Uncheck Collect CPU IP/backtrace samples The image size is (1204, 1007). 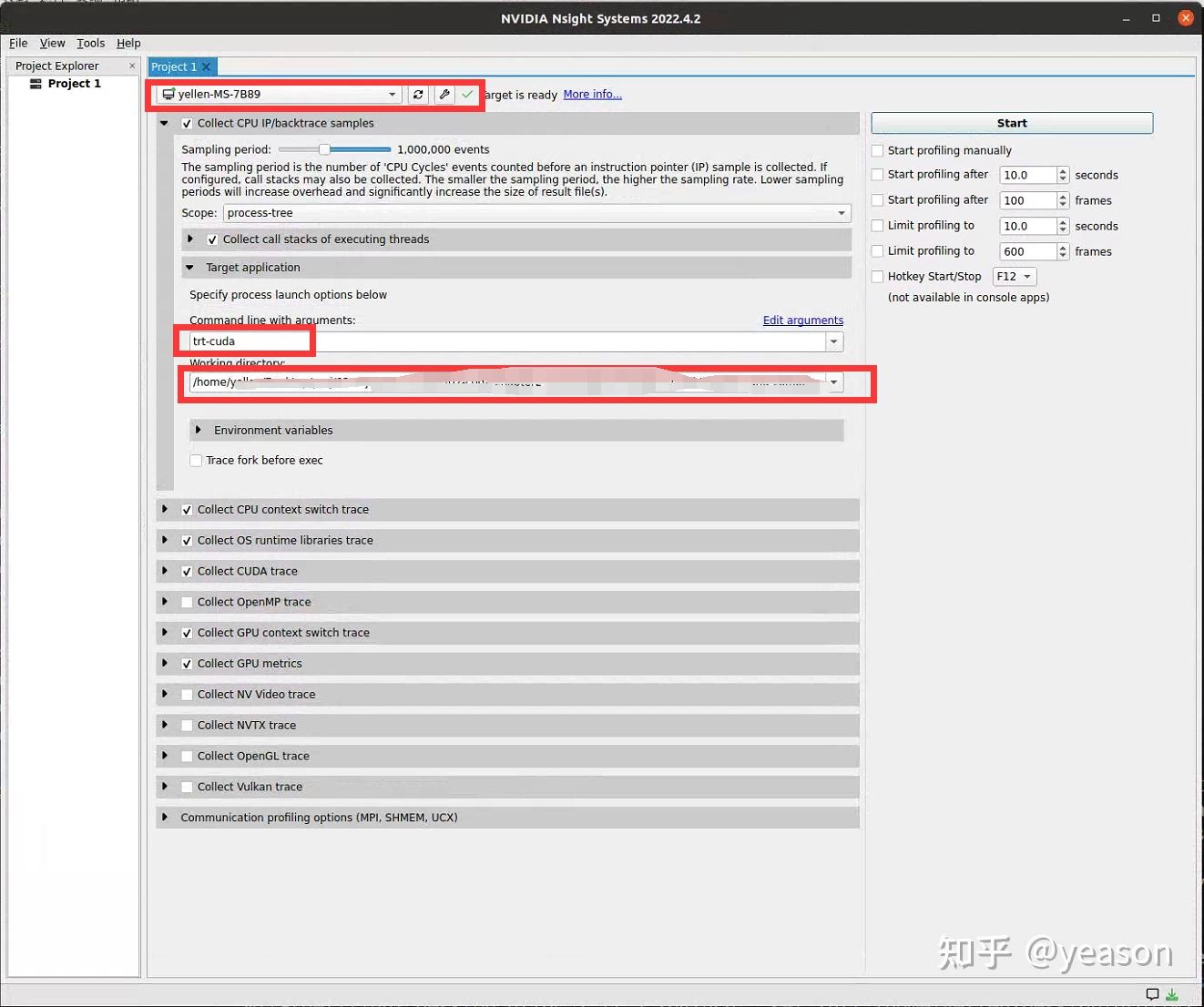click(187, 123)
